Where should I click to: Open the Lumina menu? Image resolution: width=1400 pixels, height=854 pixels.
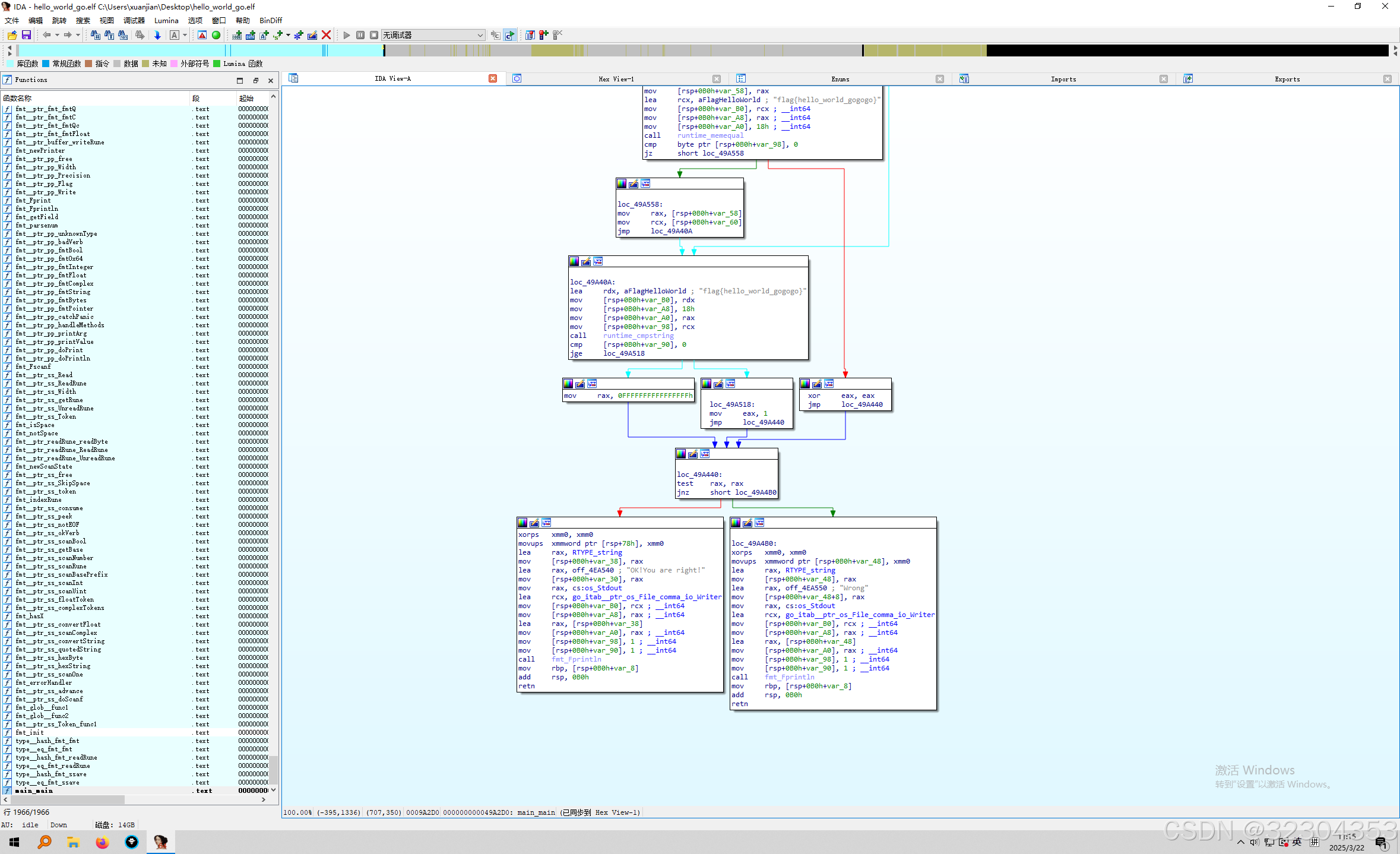166,20
